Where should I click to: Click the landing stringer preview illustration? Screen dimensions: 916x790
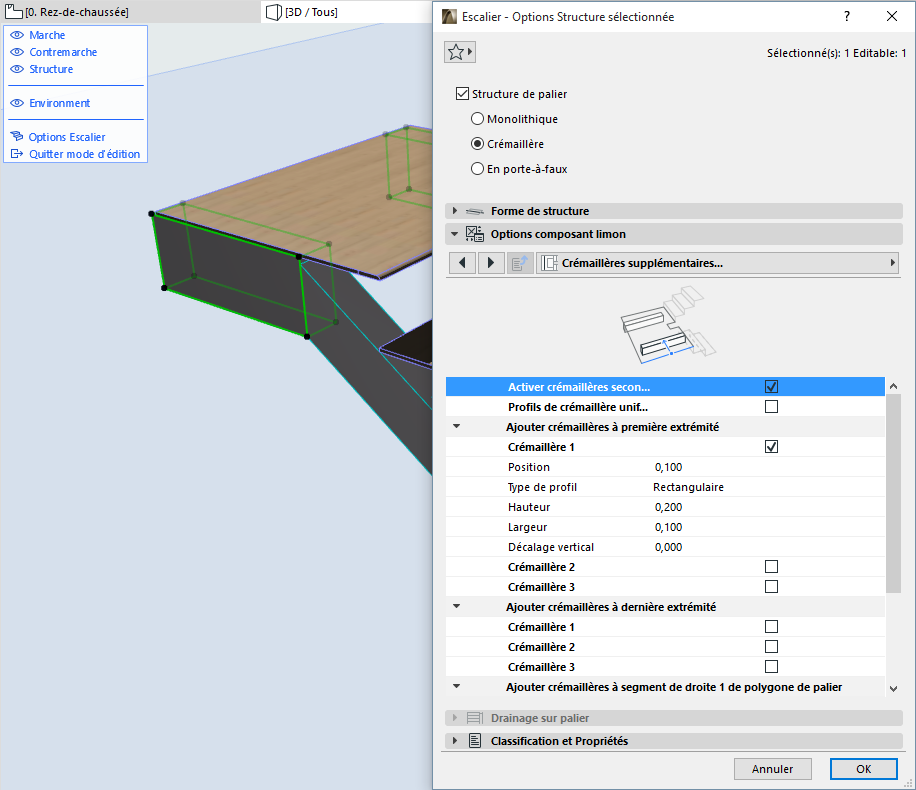(x=667, y=325)
